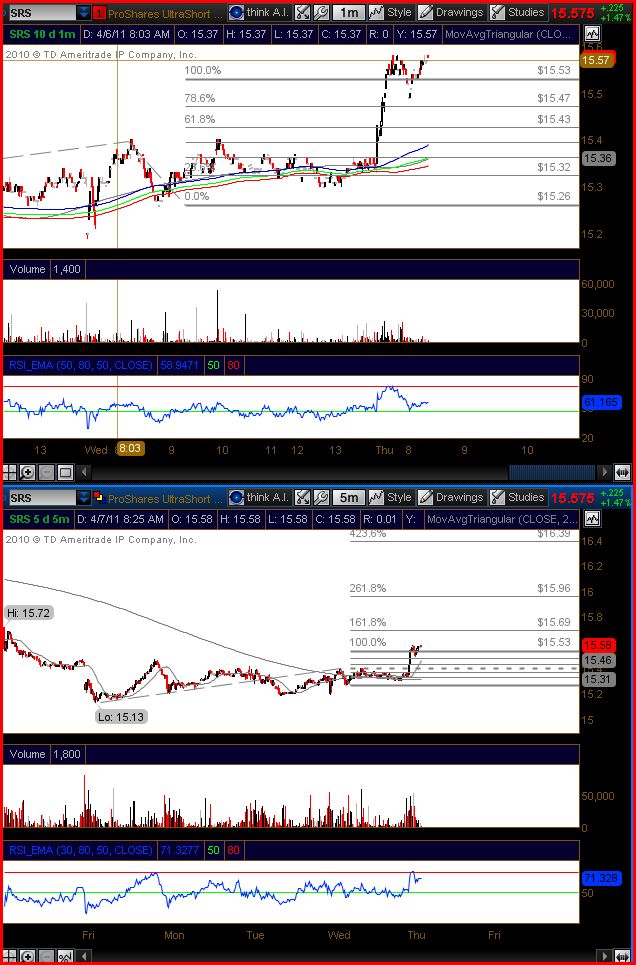
Task: Click the Volume 1,400 label
Action: [45, 269]
